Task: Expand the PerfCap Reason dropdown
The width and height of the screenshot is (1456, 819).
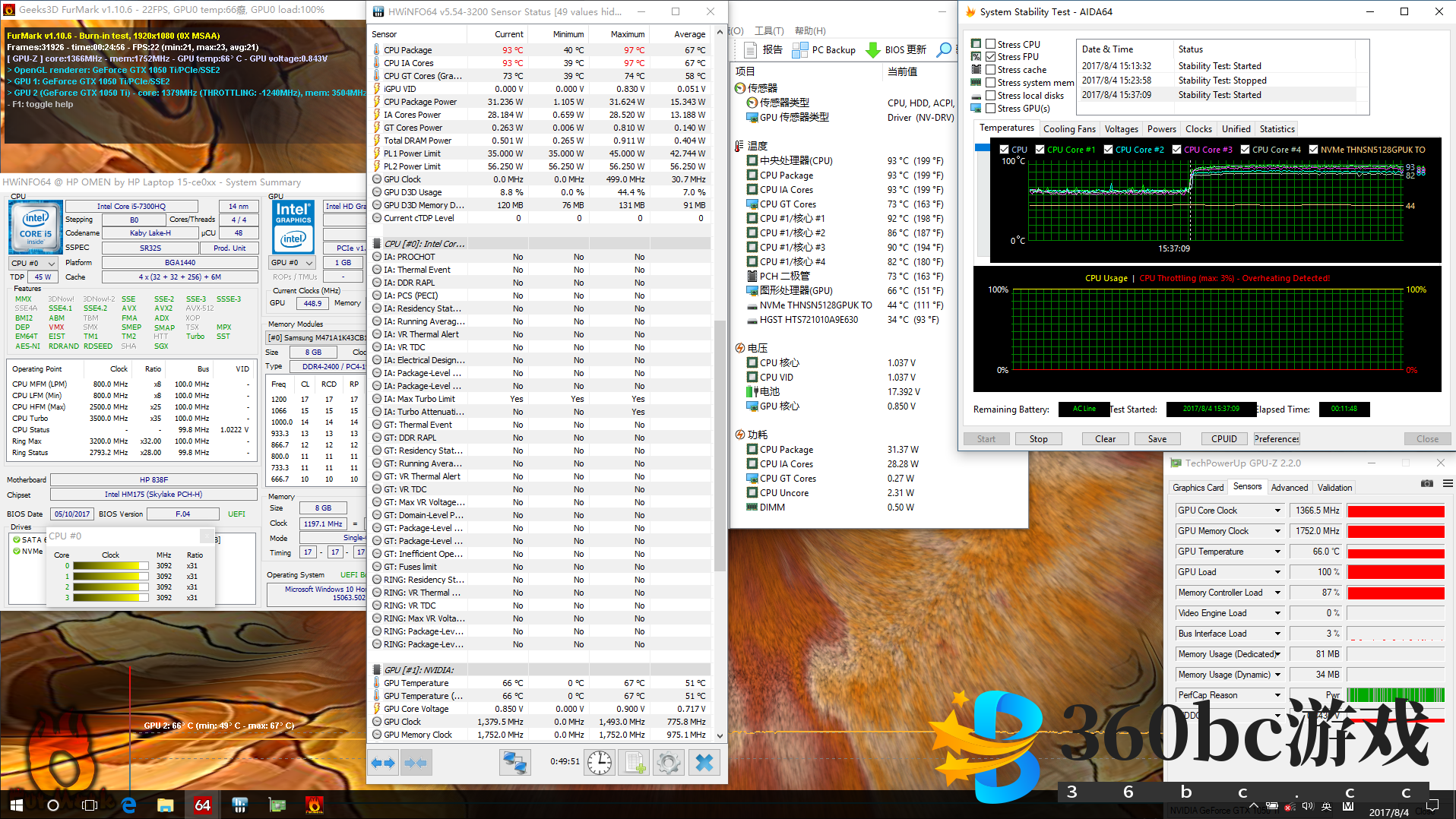Action: [x=1277, y=695]
